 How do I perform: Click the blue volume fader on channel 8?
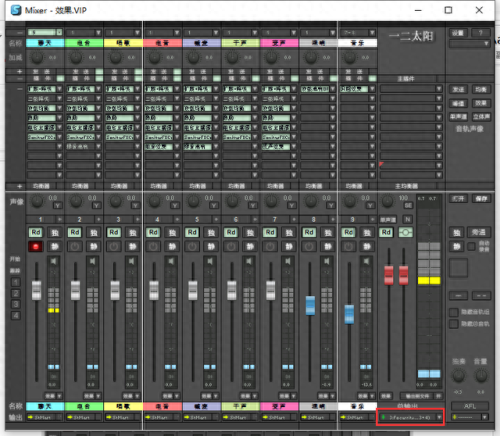[310, 305]
